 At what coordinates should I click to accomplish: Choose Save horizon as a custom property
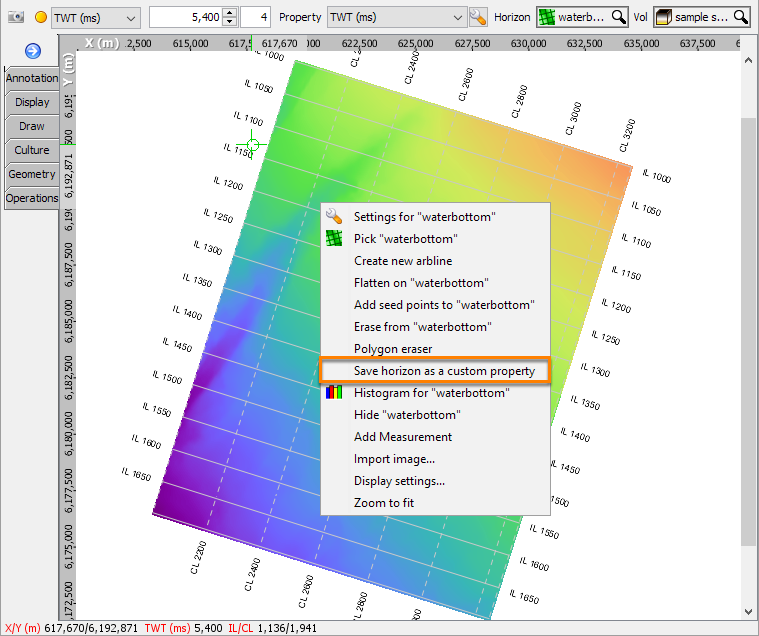point(435,371)
